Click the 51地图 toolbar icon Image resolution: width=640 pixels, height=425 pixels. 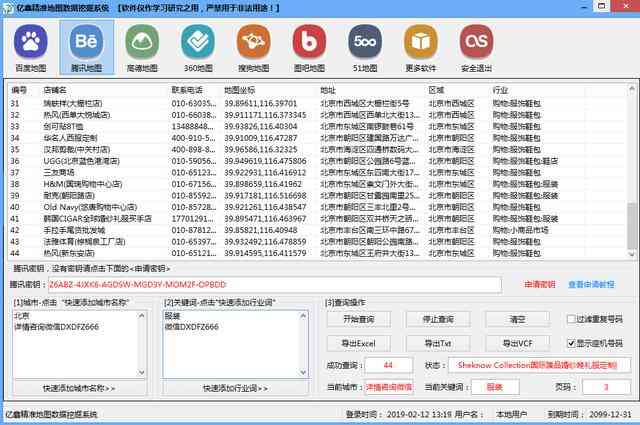(365, 48)
